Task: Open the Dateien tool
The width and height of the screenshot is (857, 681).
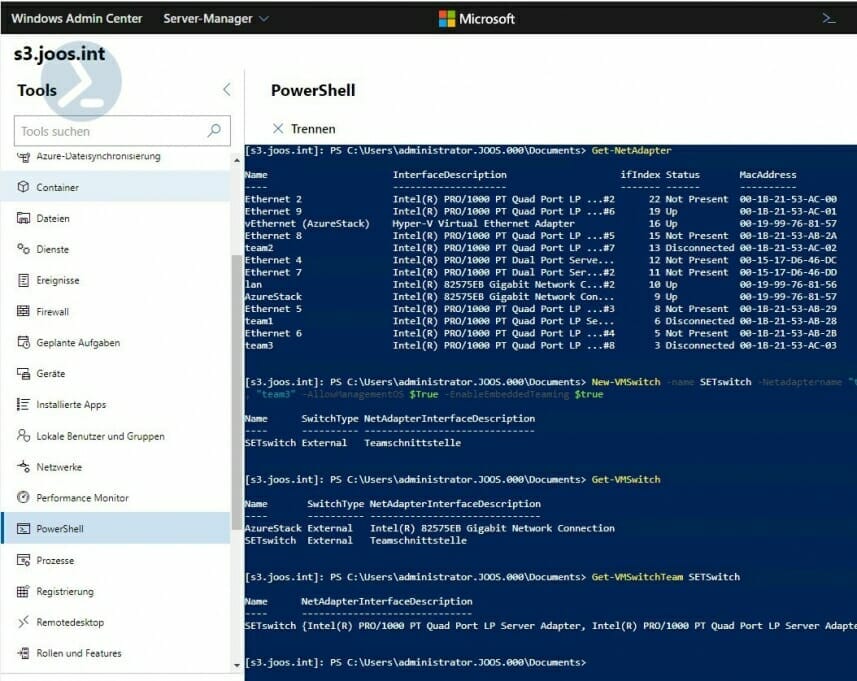Action: tap(116, 218)
